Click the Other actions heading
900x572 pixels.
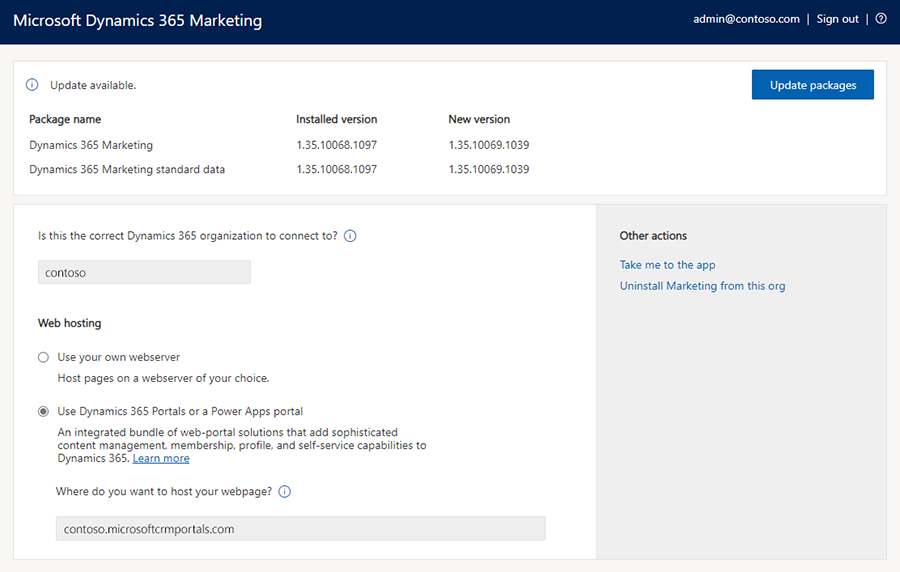click(x=653, y=236)
